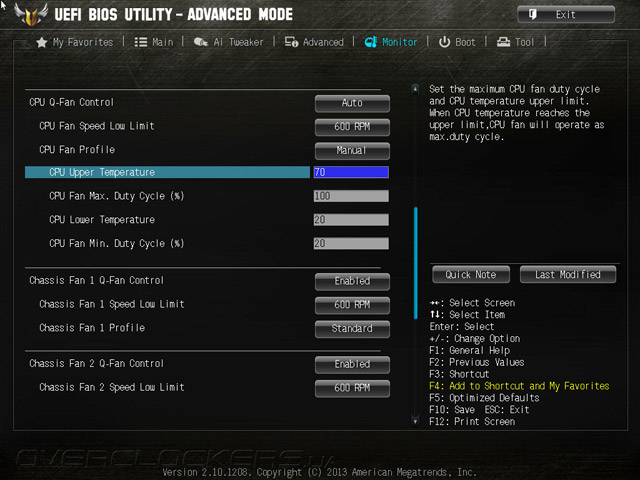Click the Exit button
Screen dimensions: 640x480
pos(566,15)
